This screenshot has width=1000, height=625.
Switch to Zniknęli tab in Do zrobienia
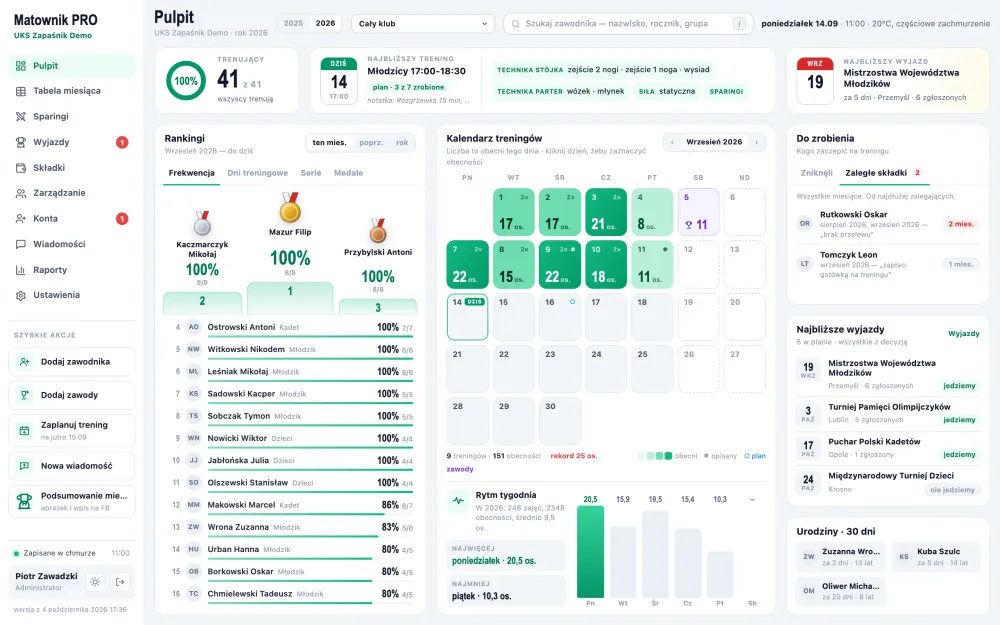[x=816, y=173]
